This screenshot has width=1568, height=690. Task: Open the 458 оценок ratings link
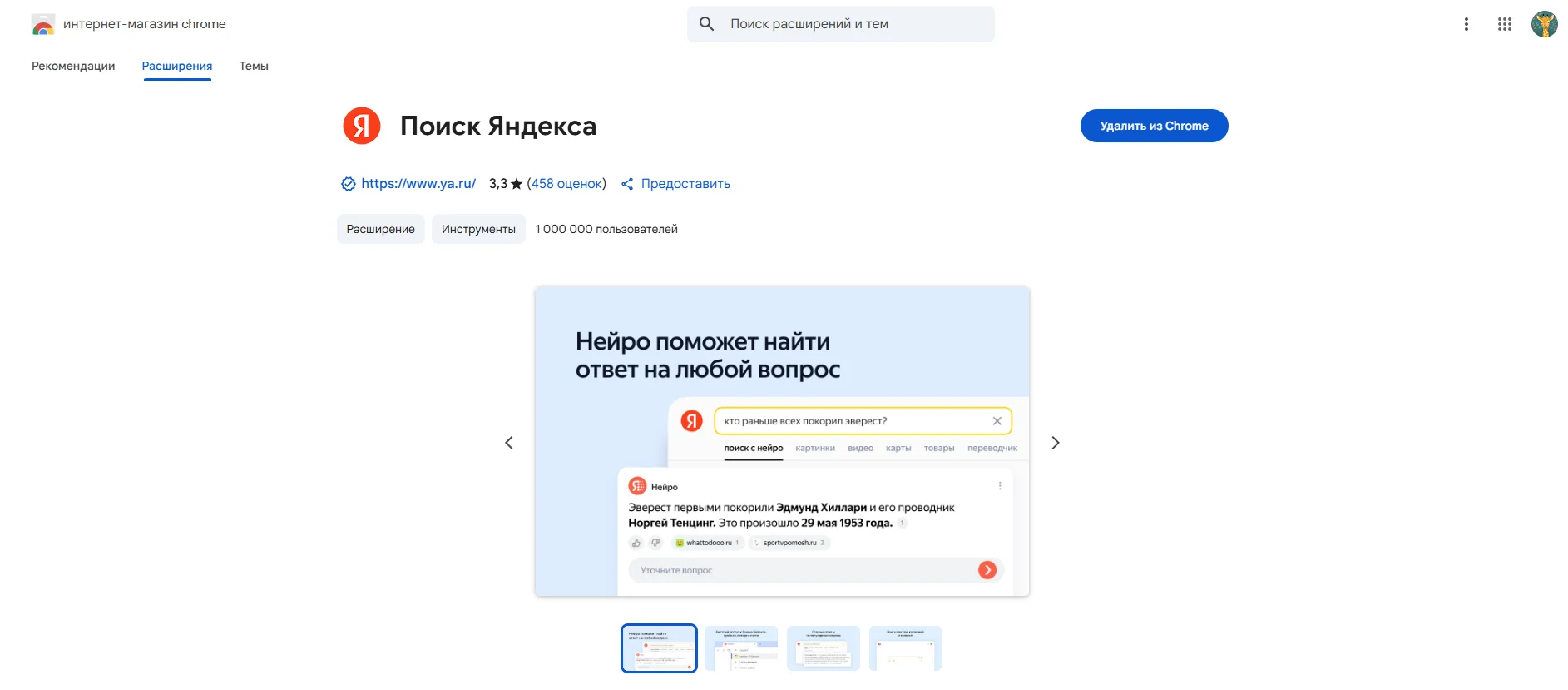click(x=566, y=184)
